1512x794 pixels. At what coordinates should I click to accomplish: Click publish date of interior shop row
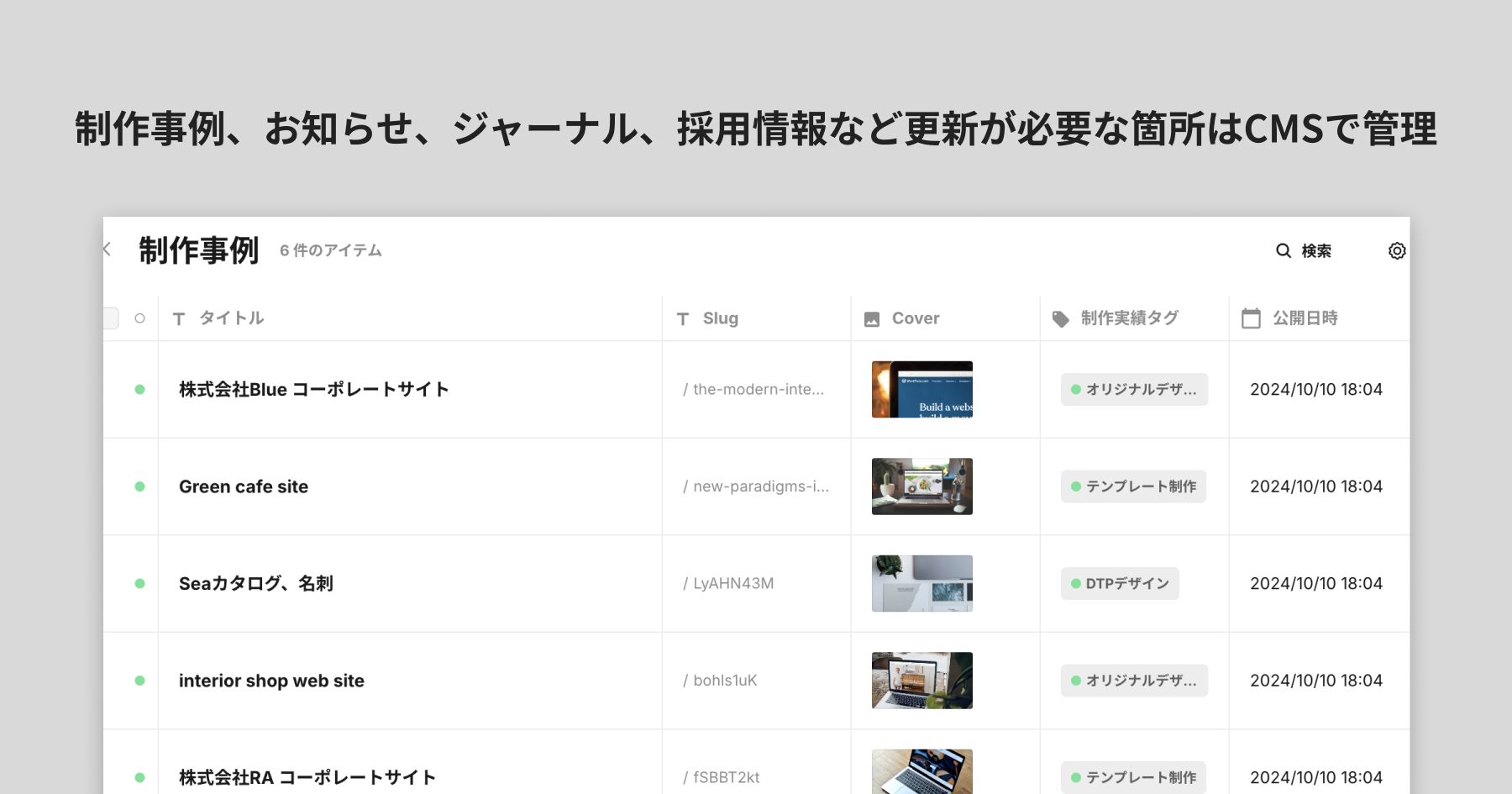[1316, 681]
